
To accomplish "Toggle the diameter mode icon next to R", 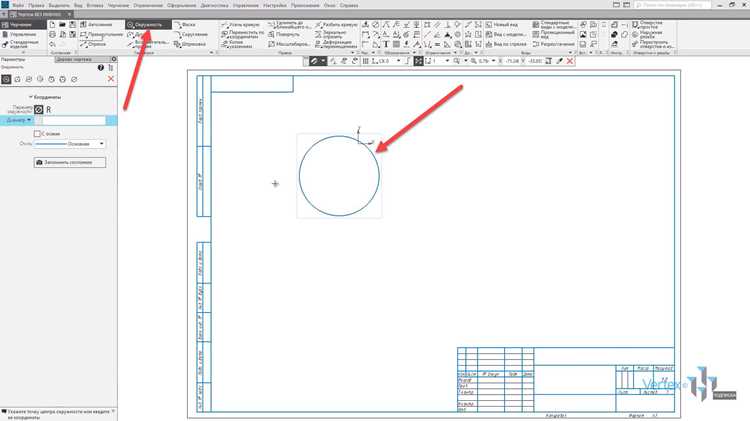I will [x=39, y=110].
